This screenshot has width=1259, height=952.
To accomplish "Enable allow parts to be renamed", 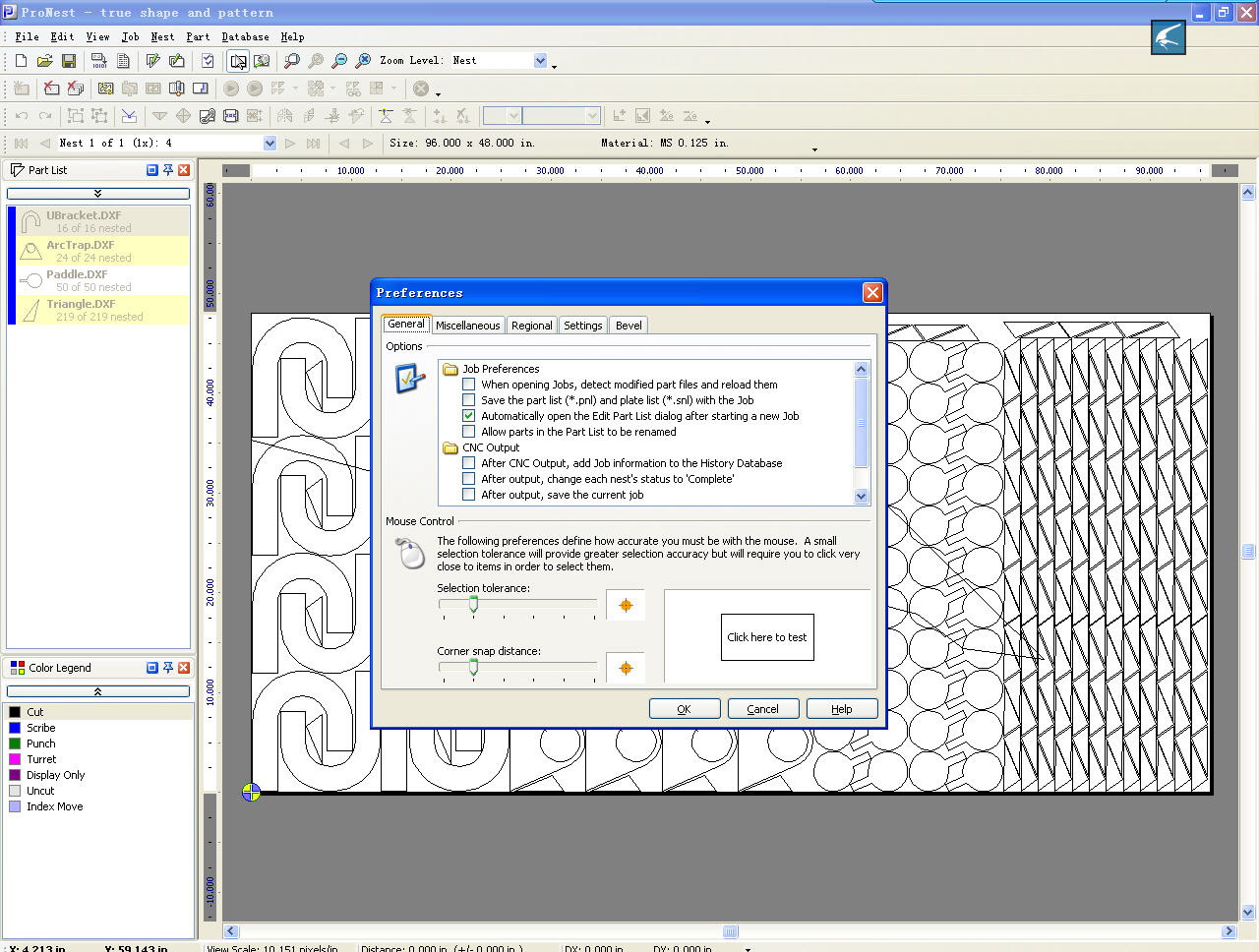I will 469,432.
